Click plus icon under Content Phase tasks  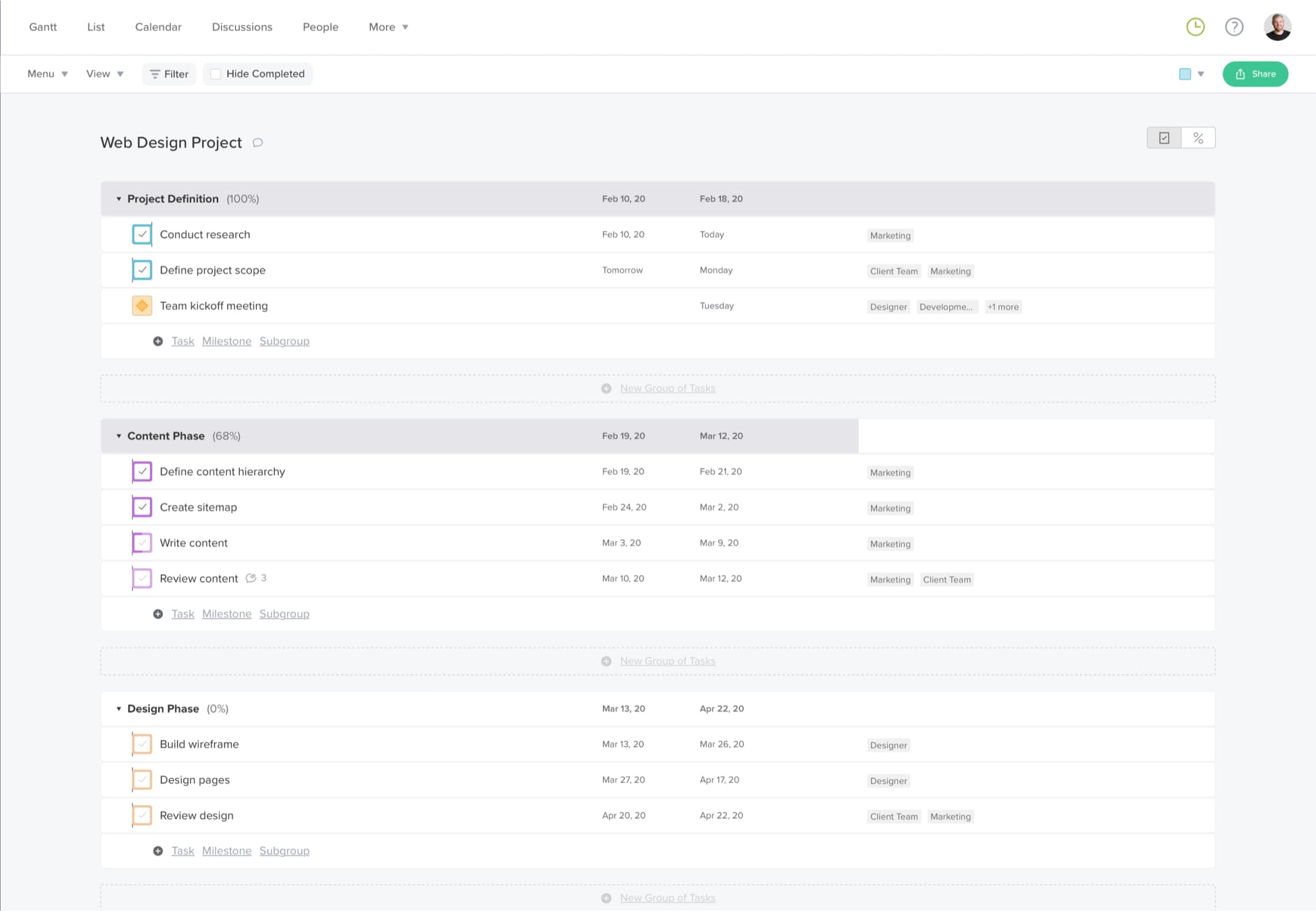pos(158,613)
